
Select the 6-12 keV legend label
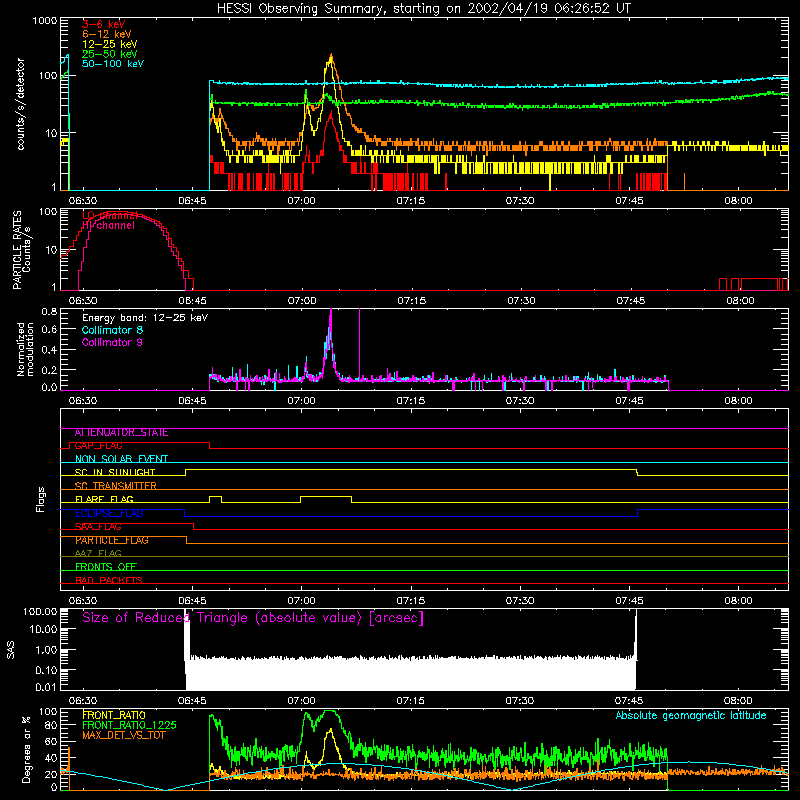[107, 34]
